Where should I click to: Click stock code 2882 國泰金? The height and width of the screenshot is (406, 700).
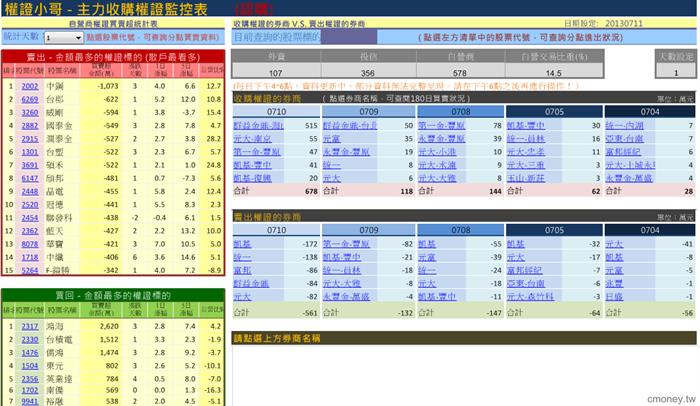pos(30,126)
